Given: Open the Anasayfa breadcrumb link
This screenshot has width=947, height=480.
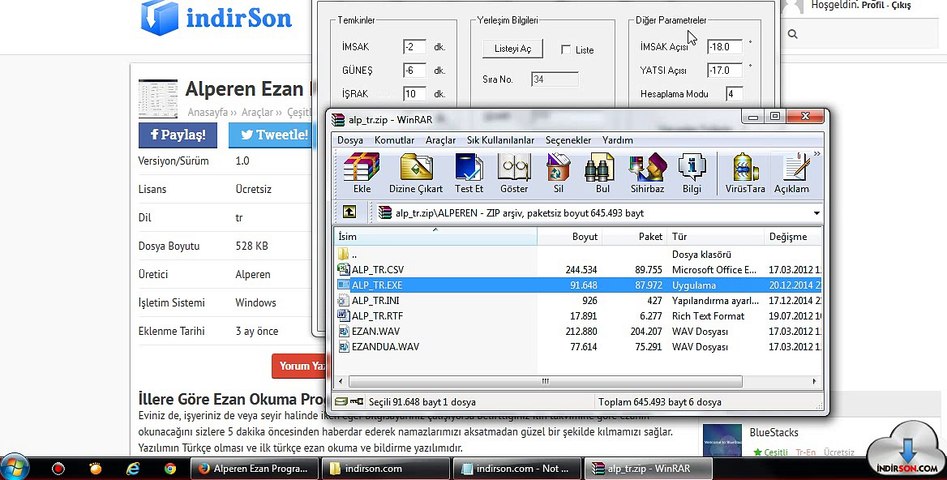Looking at the screenshot, I should click(207, 112).
